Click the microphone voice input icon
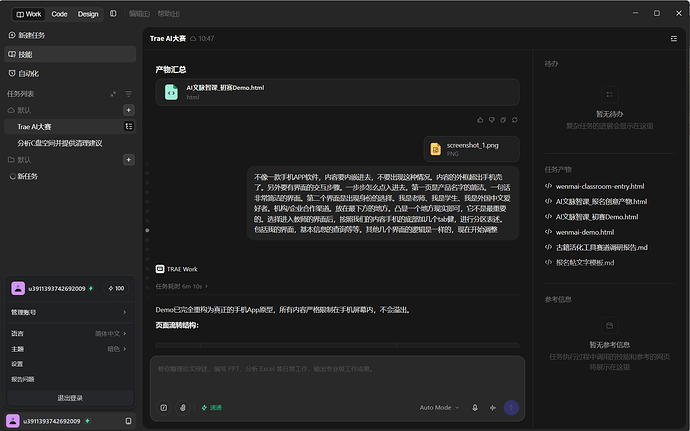 (x=475, y=408)
